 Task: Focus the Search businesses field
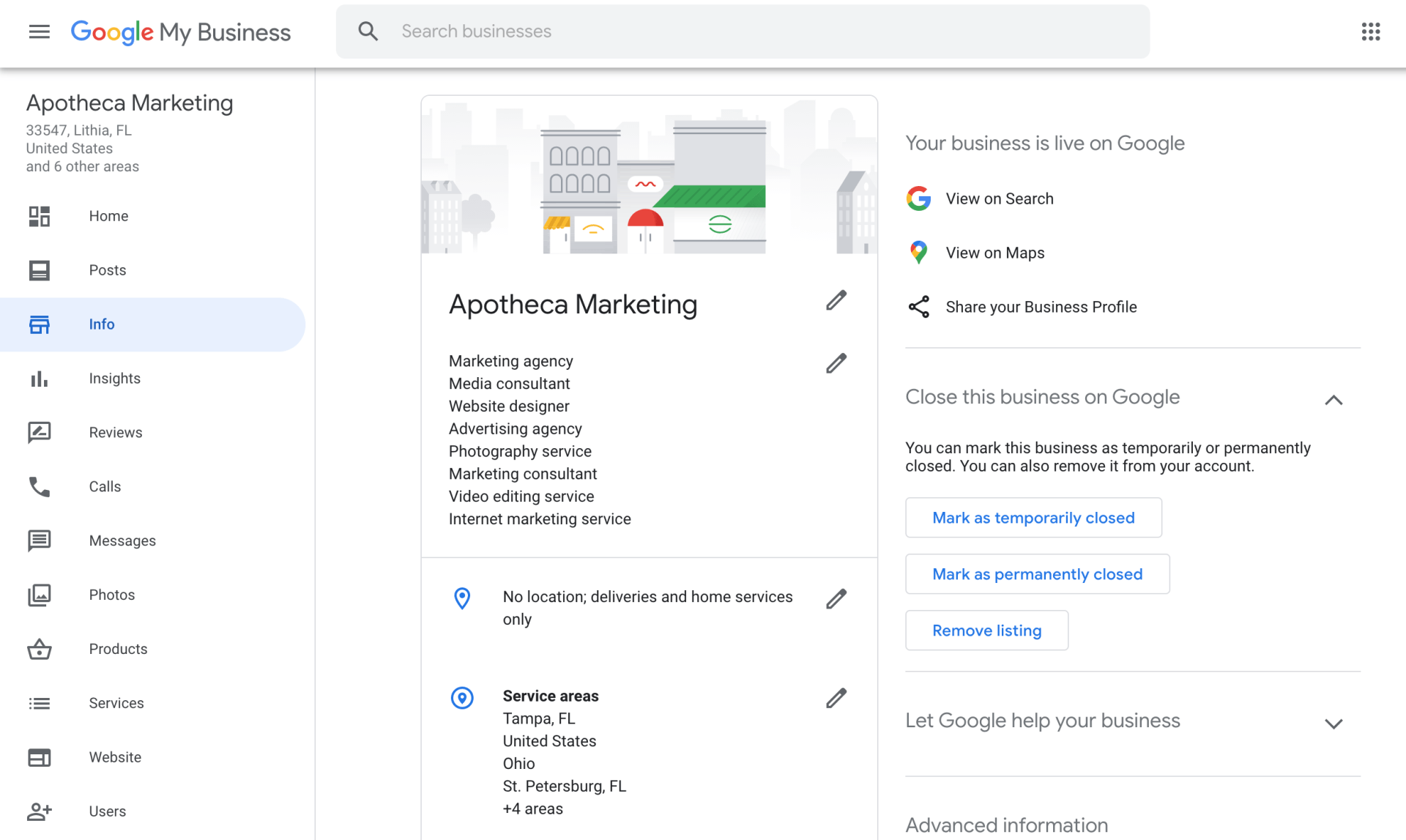pos(743,31)
